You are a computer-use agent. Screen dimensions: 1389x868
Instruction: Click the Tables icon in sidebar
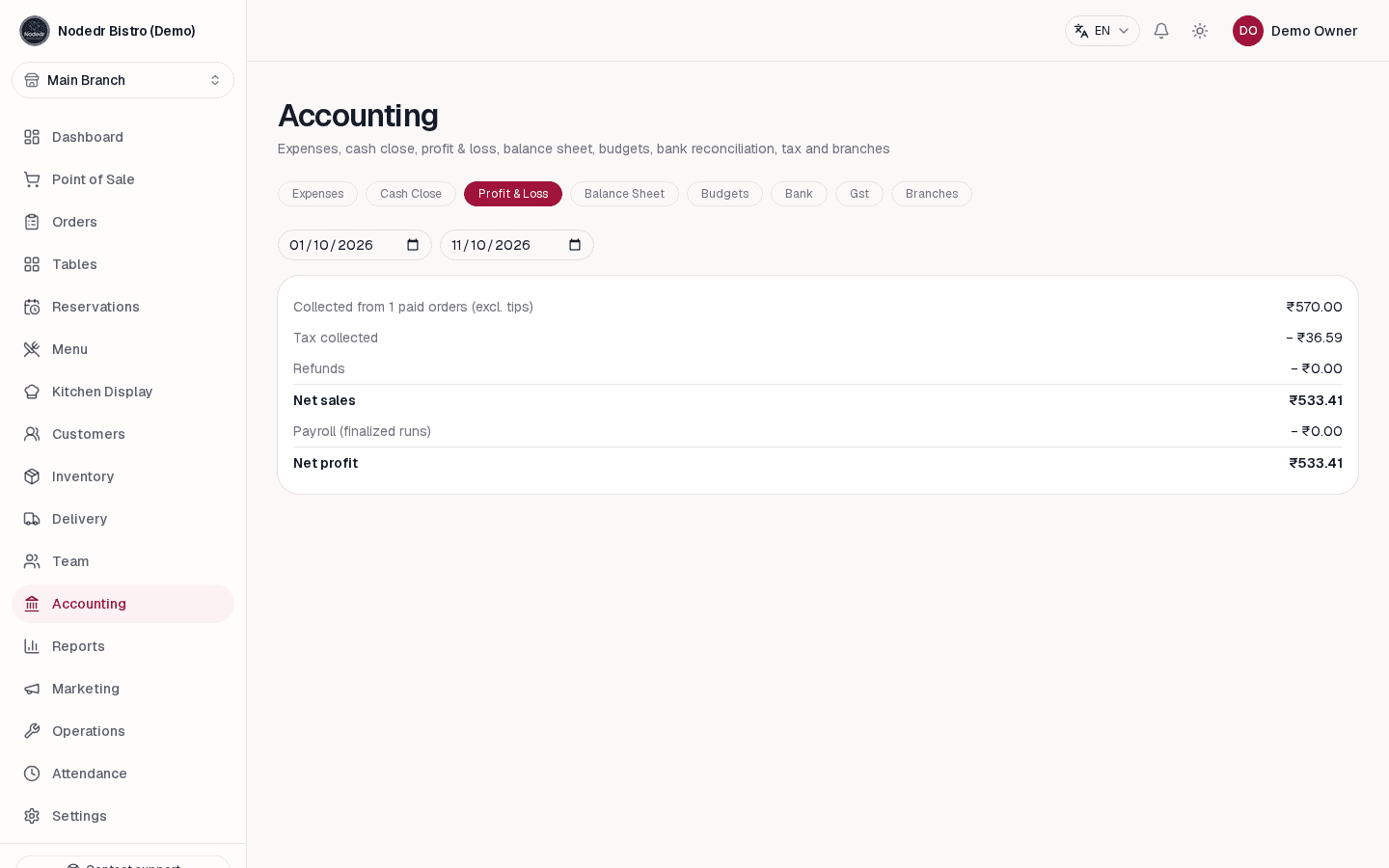click(x=32, y=264)
